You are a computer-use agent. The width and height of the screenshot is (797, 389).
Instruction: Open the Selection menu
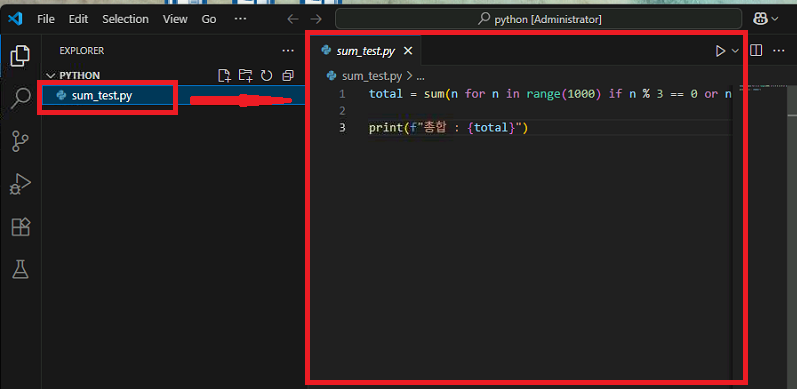click(126, 19)
